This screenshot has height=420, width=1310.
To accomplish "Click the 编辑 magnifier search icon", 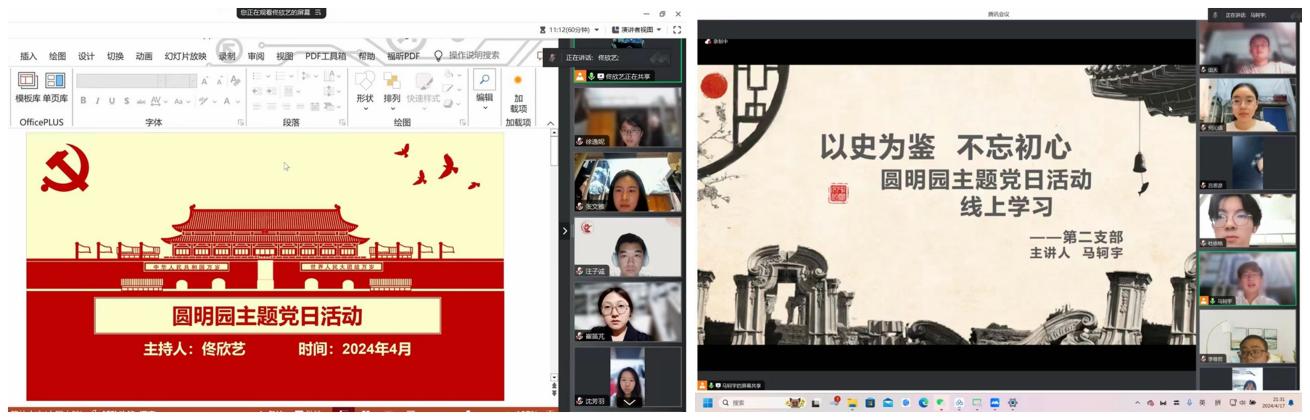I will tap(484, 80).
